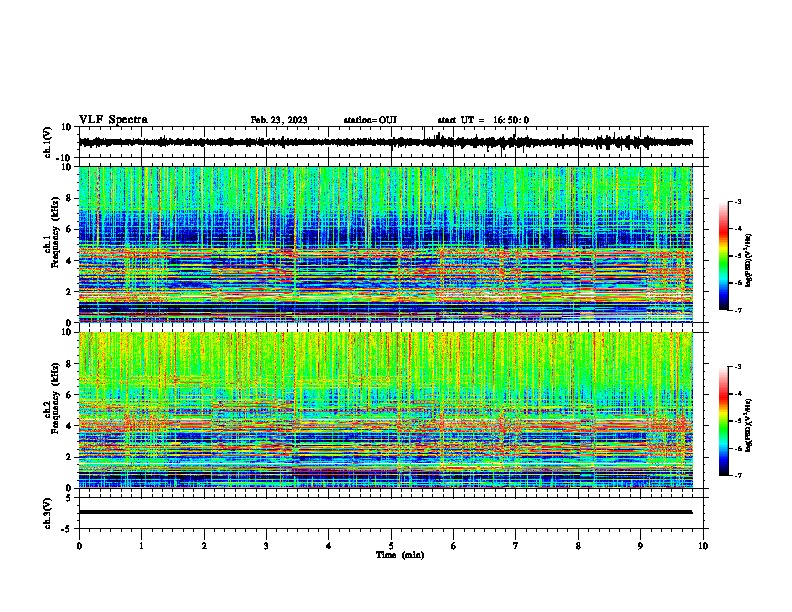
Task: Click the log(PSD) label beside ch.2 colorbar
Action: click(x=748, y=425)
